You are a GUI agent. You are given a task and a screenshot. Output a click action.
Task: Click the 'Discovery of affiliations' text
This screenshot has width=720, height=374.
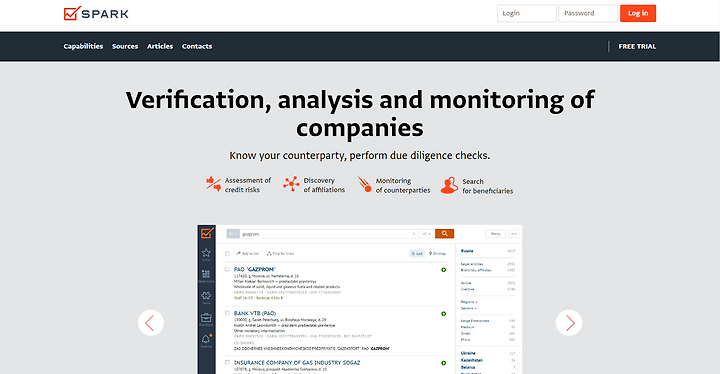pyautogui.click(x=324, y=185)
